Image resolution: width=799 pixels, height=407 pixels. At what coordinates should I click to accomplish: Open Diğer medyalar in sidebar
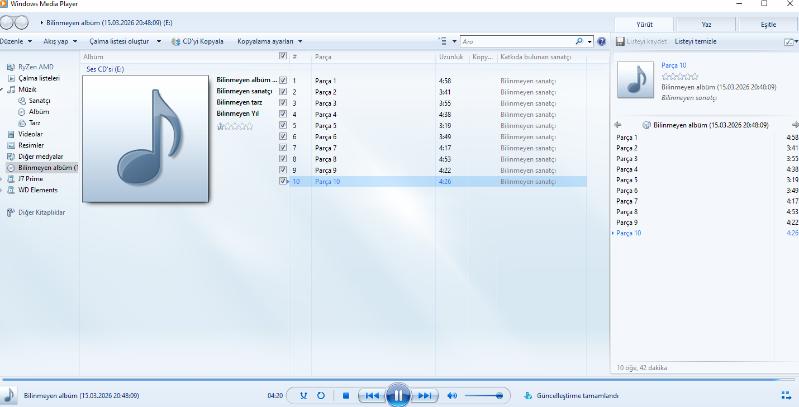(x=36, y=156)
